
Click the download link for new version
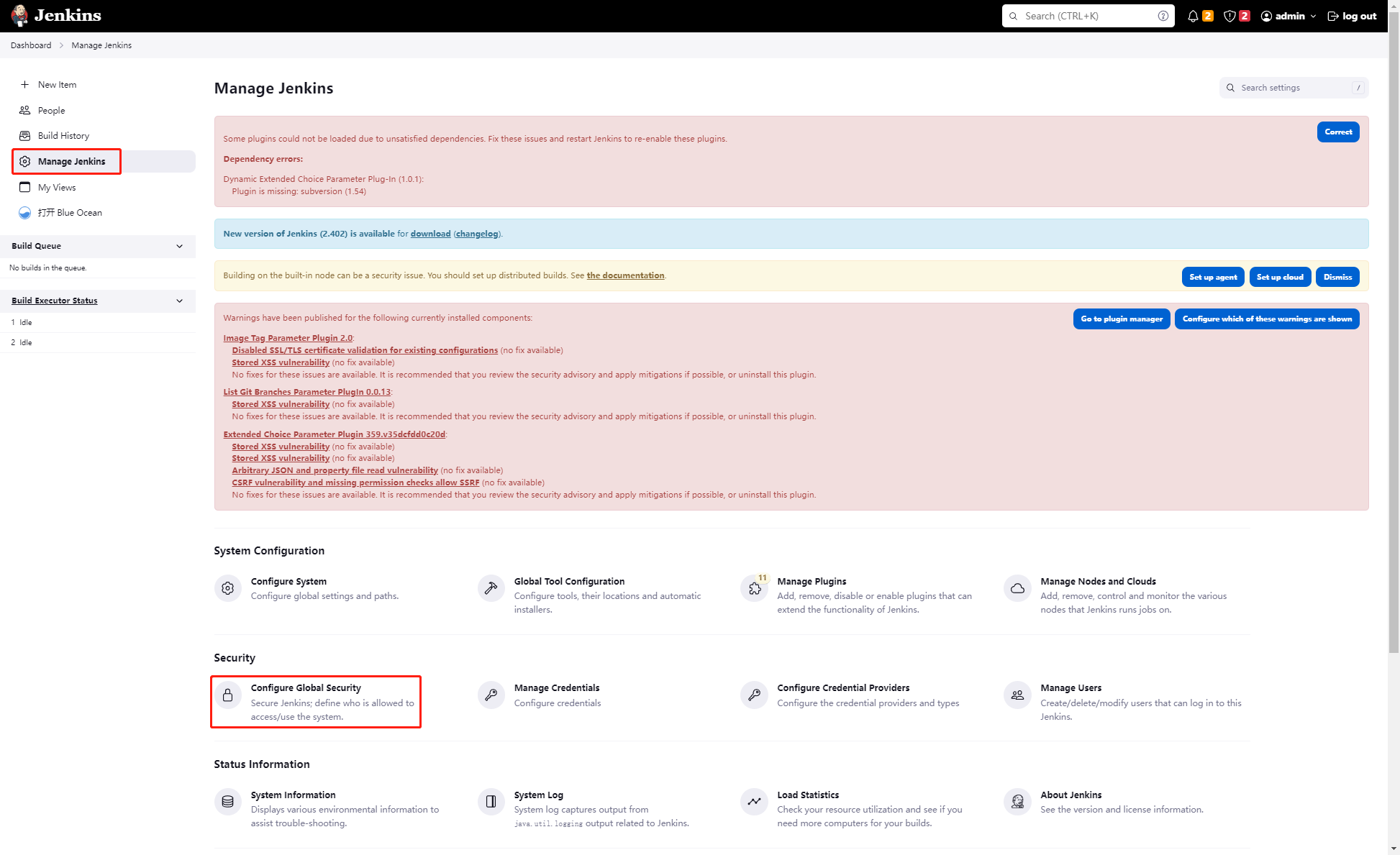coord(430,234)
